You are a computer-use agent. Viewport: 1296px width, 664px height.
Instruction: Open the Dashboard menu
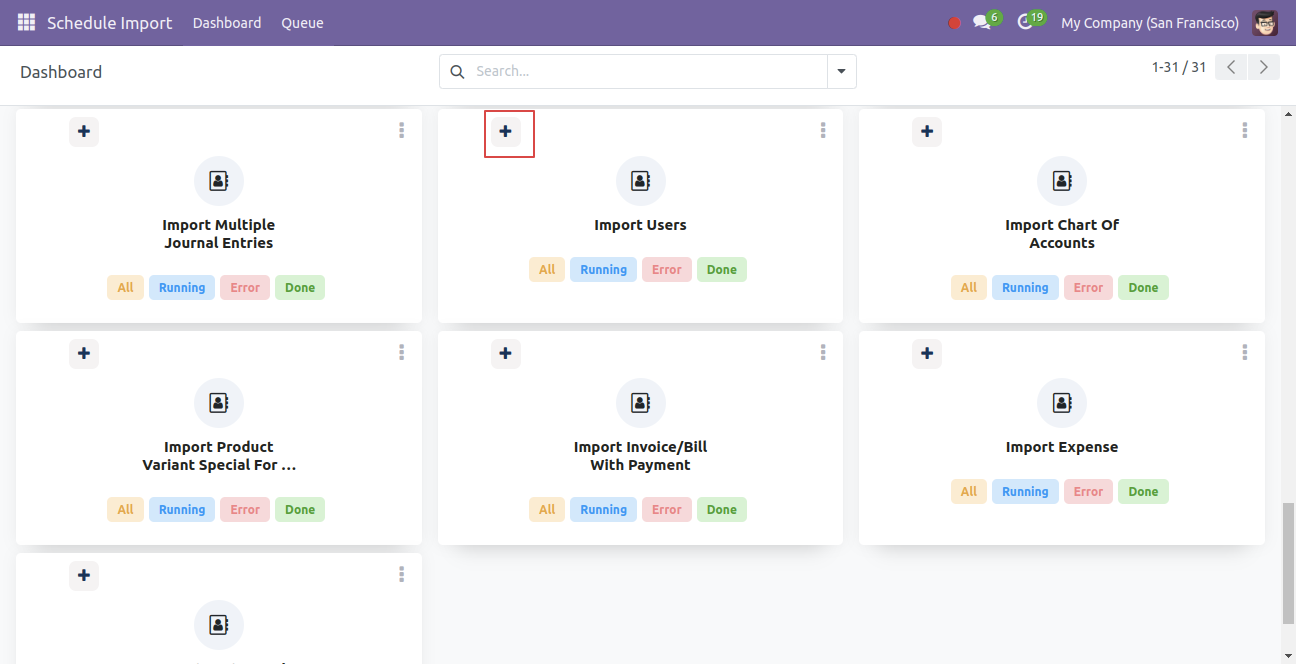tap(227, 23)
